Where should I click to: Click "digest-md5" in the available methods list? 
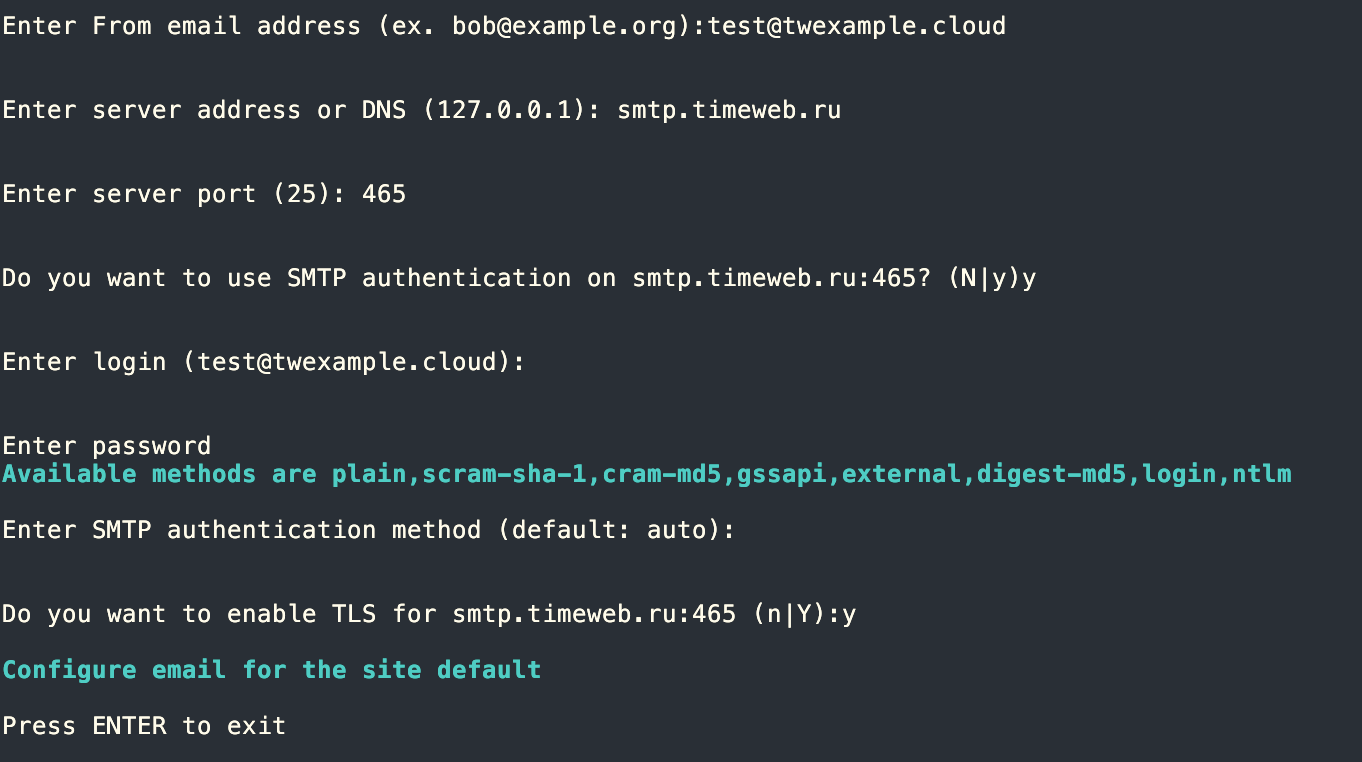(x=1052, y=474)
